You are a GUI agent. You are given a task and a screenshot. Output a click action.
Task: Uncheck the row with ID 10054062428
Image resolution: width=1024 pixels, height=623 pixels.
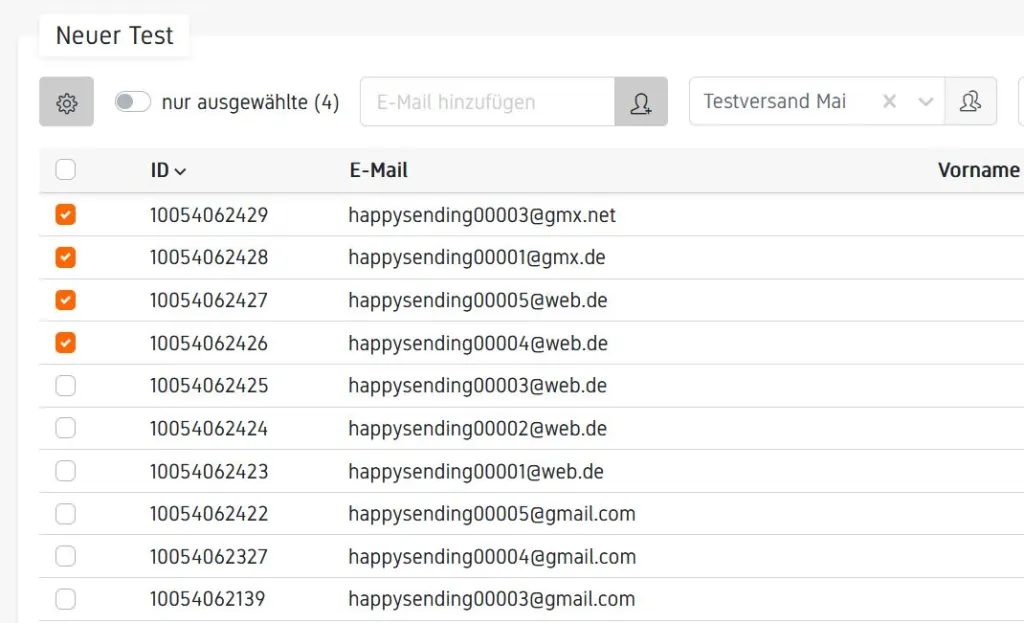(65, 258)
